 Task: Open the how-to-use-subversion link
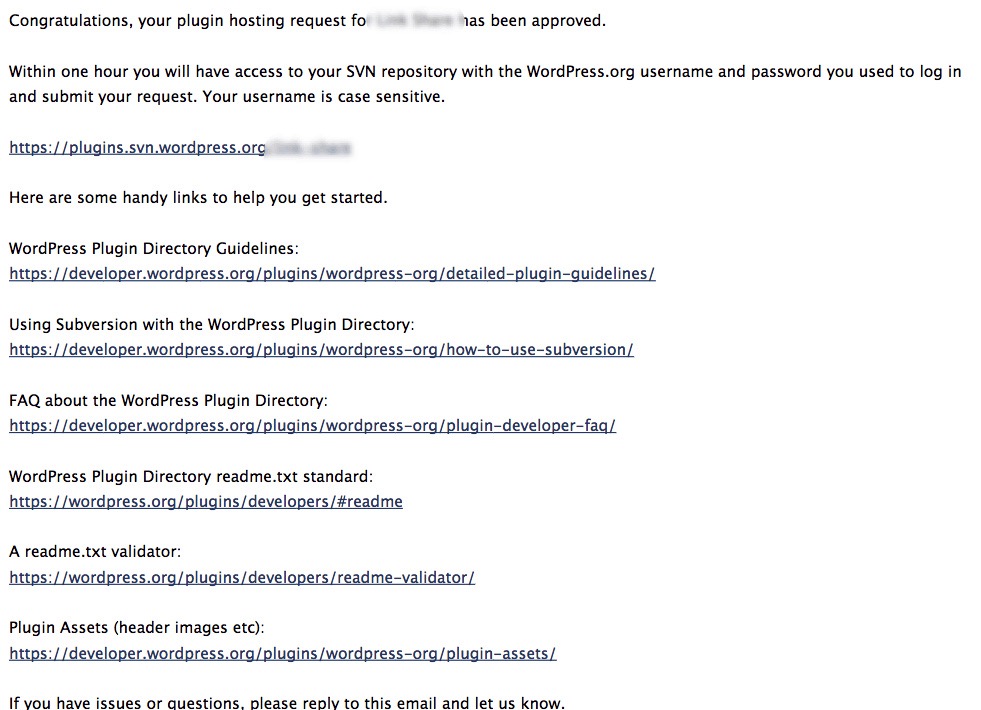pos(321,350)
